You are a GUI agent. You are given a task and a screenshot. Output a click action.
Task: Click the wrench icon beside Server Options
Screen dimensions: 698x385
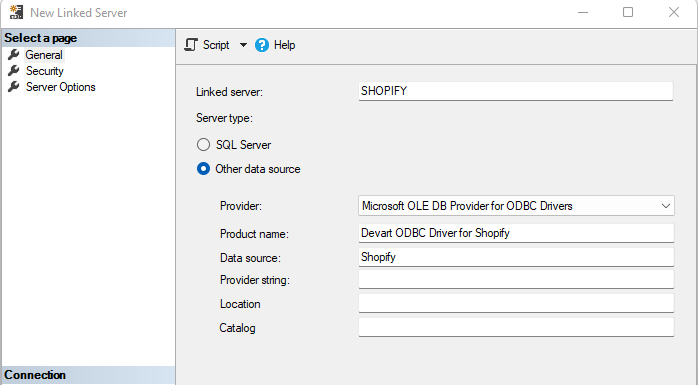(x=14, y=87)
